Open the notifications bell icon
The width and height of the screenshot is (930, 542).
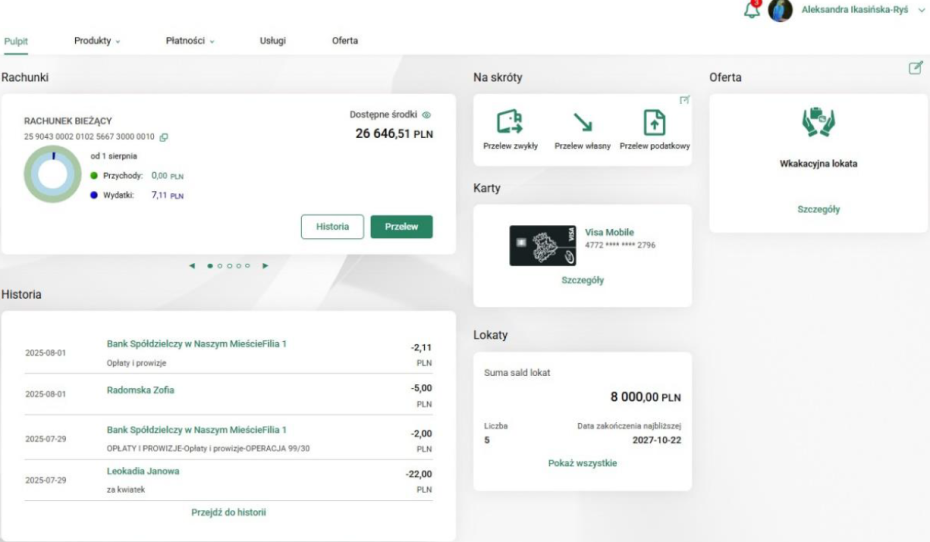(x=753, y=11)
